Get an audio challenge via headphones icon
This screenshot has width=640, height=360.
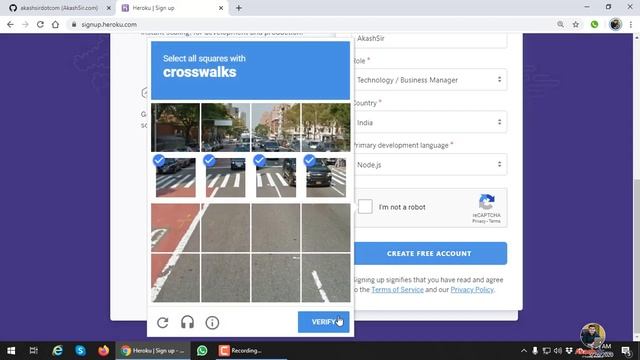[x=187, y=322]
